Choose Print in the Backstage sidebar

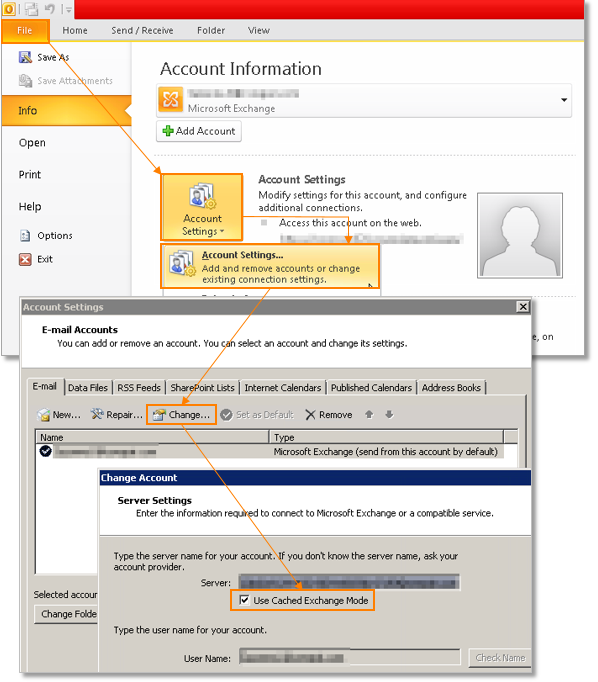30,174
